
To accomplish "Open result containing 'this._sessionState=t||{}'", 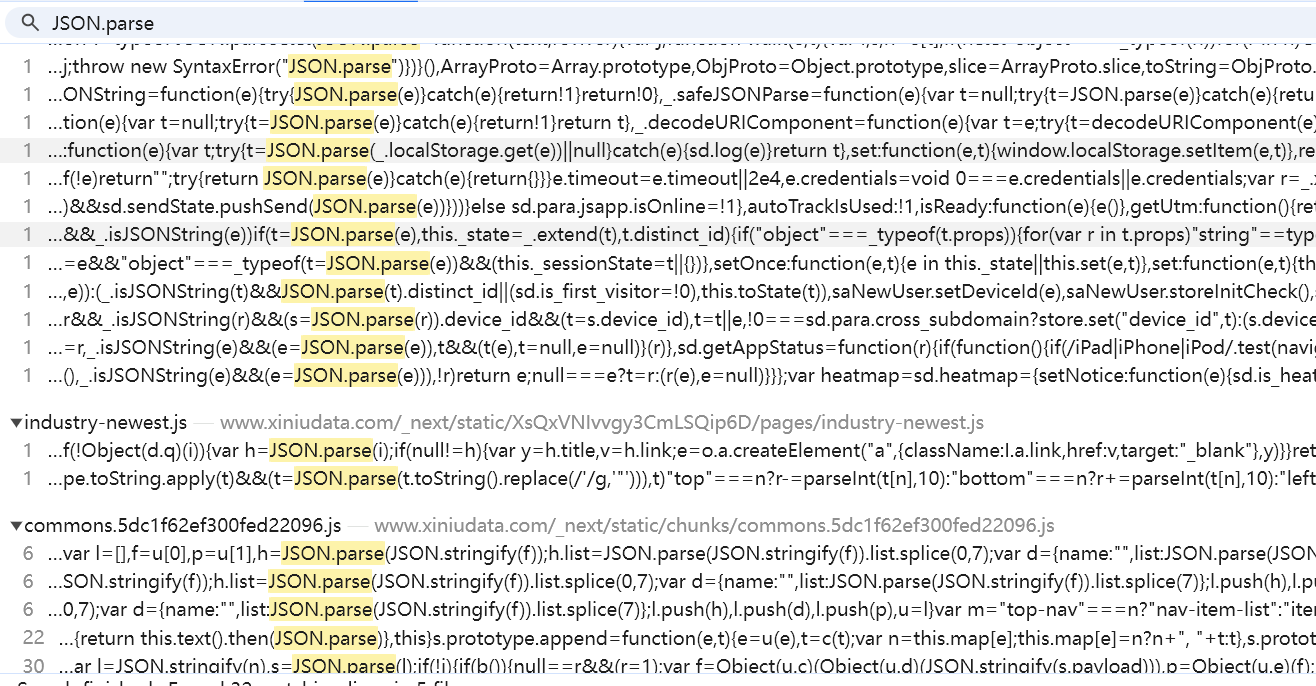I will (x=658, y=263).
